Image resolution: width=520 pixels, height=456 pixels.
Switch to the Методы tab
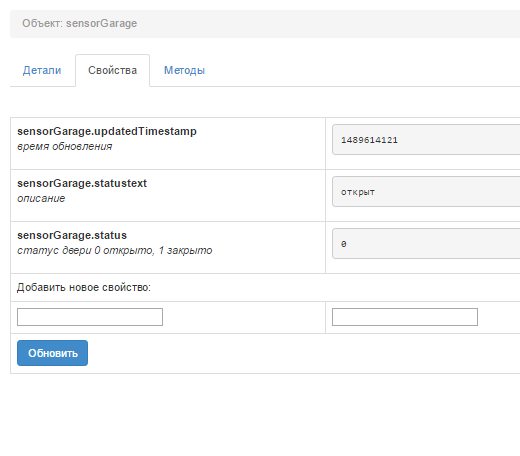click(x=184, y=70)
